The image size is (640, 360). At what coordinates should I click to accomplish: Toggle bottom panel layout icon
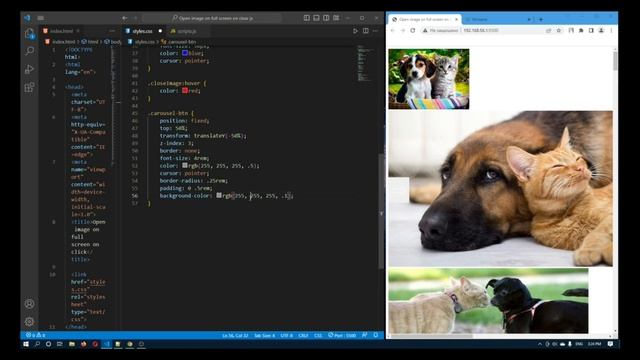[x=316, y=18]
